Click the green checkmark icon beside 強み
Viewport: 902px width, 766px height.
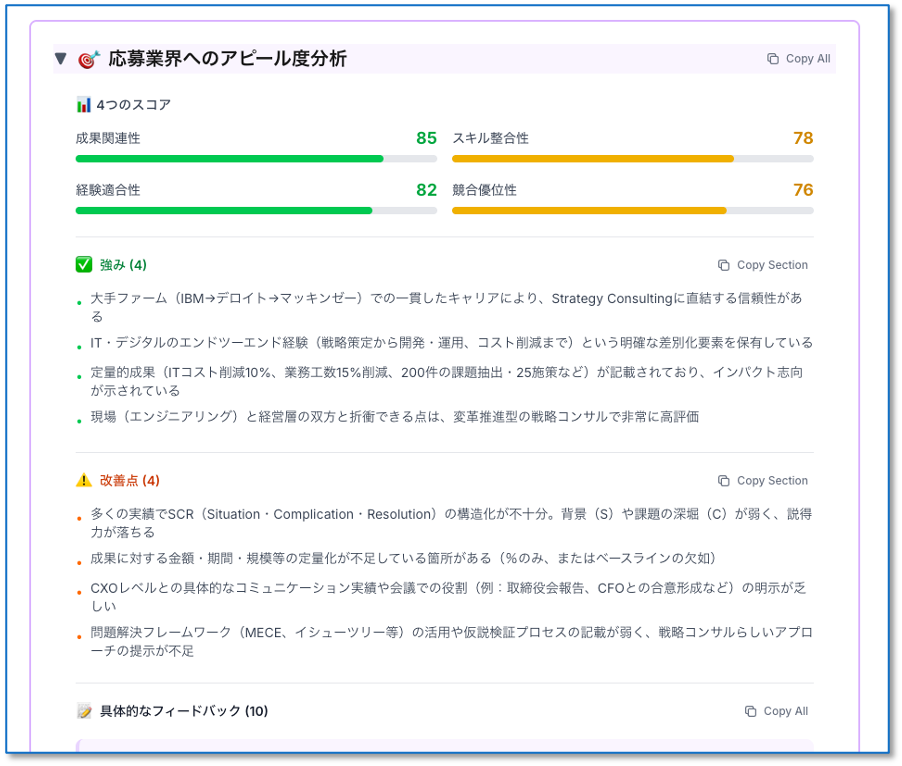(84, 265)
